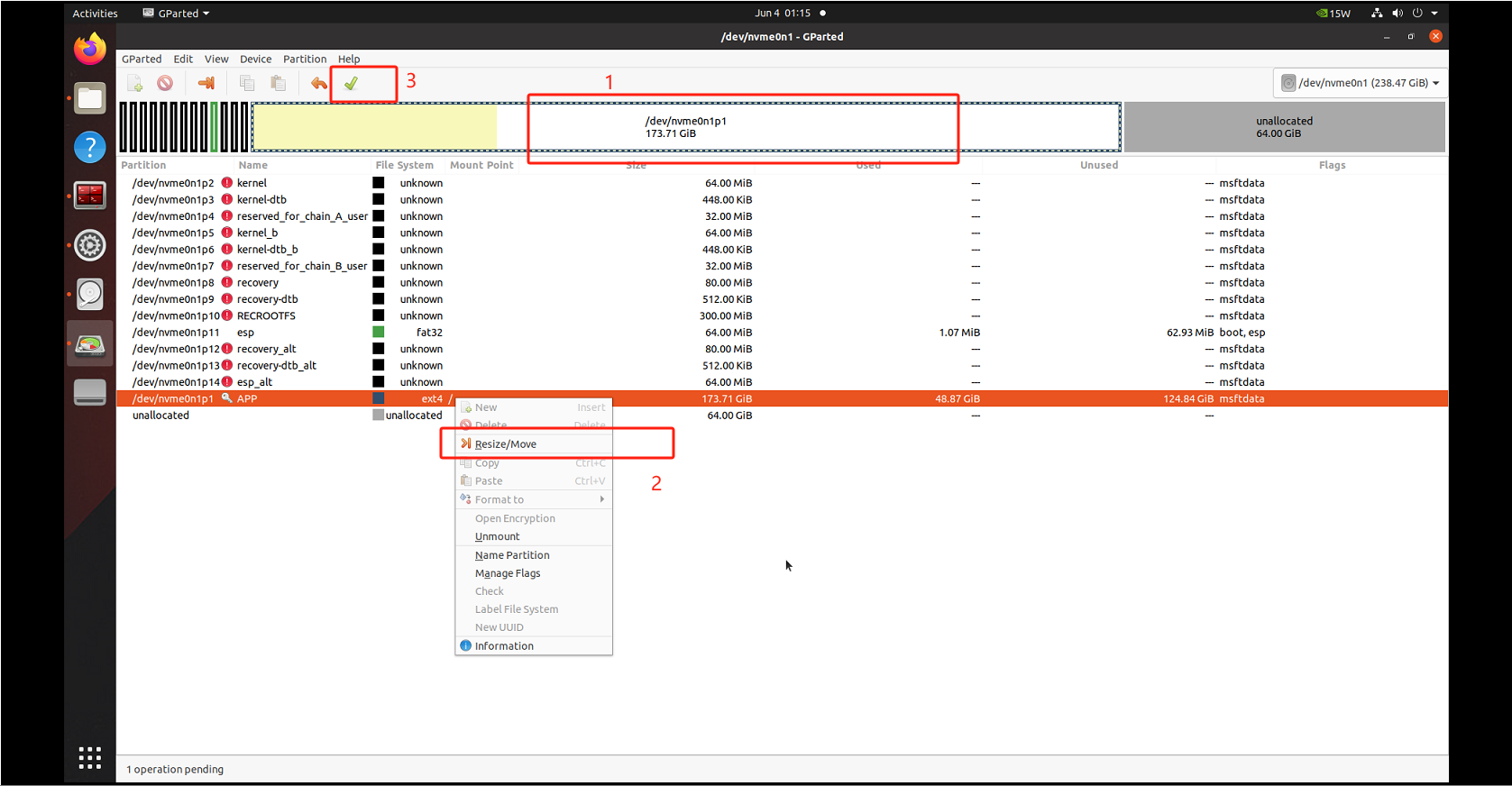Click the green fat32 color square

click(x=379, y=333)
